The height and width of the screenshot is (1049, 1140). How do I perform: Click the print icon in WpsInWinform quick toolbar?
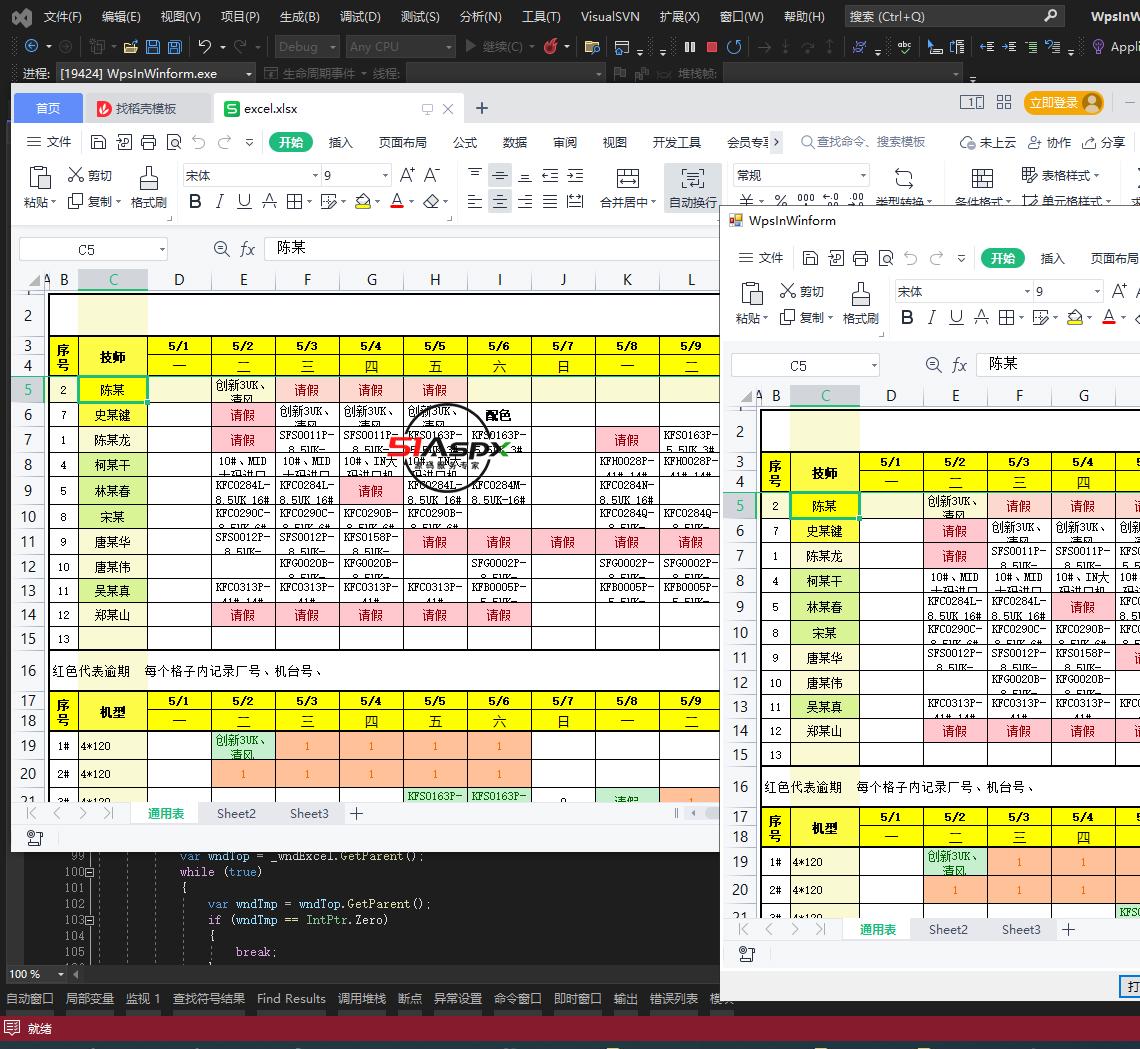point(860,258)
